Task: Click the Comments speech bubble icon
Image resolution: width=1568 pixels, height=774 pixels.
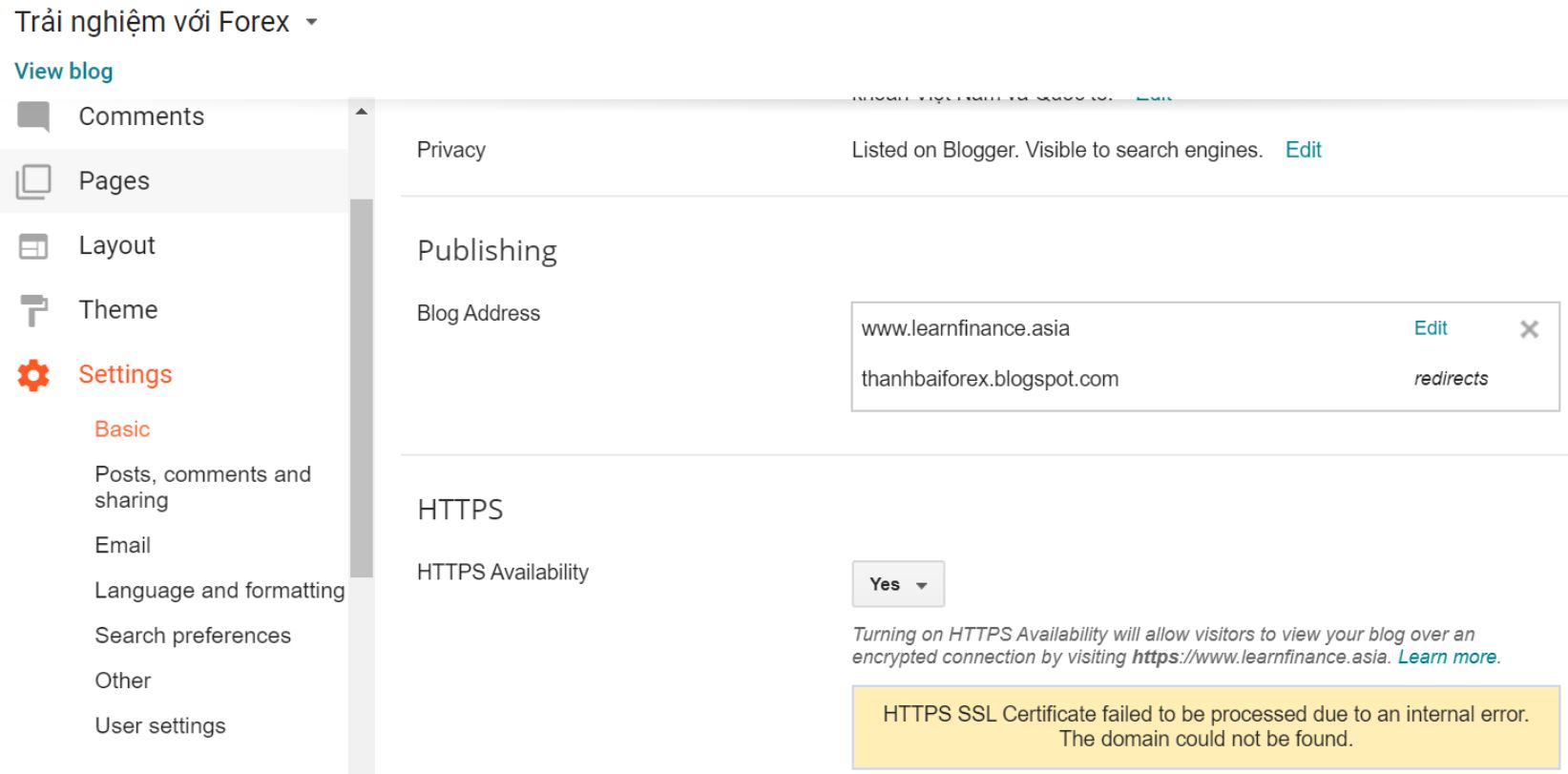Action: click(33, 117)
